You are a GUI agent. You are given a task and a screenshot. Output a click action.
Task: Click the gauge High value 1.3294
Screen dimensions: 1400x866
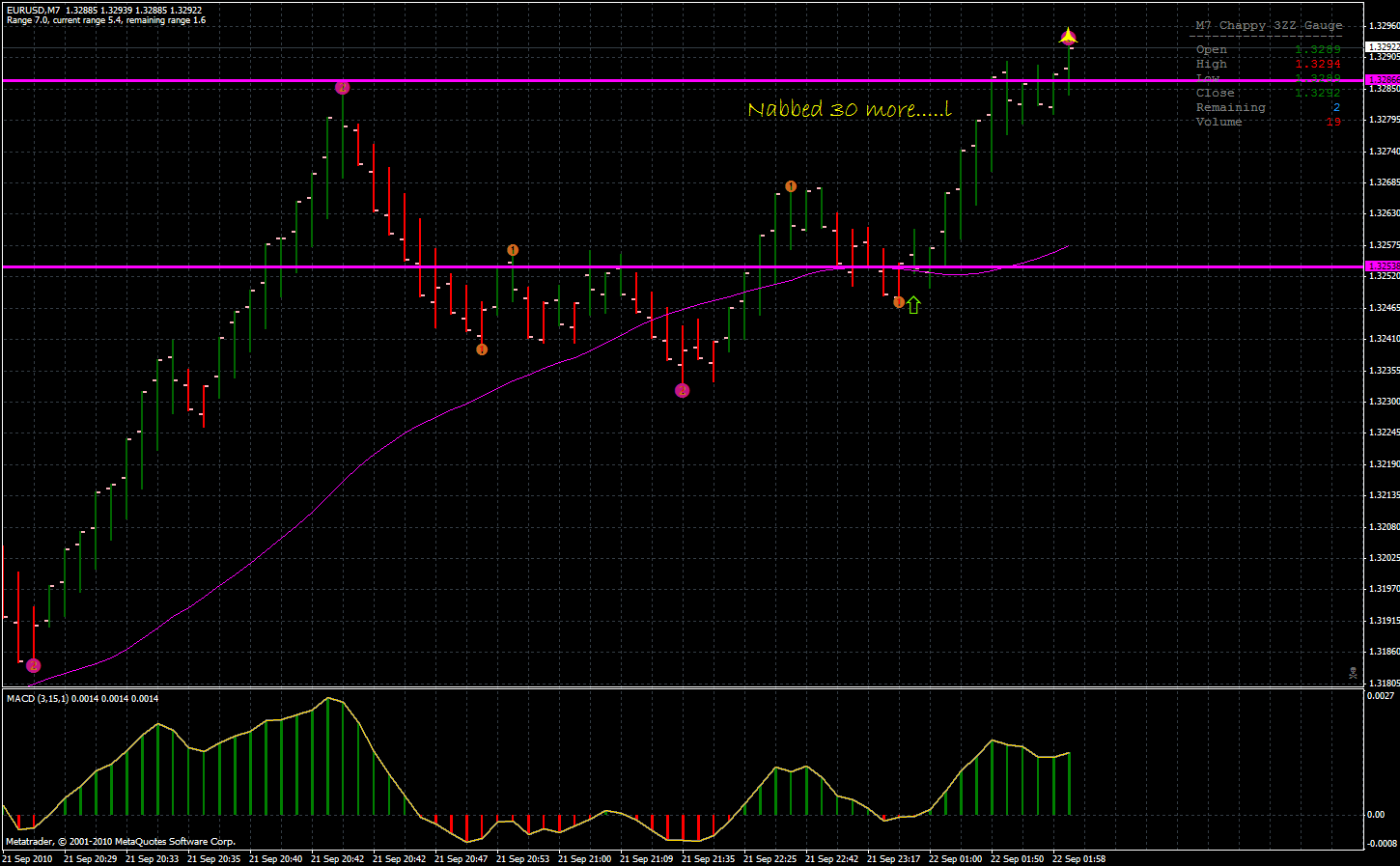(x=1318, y=64)
